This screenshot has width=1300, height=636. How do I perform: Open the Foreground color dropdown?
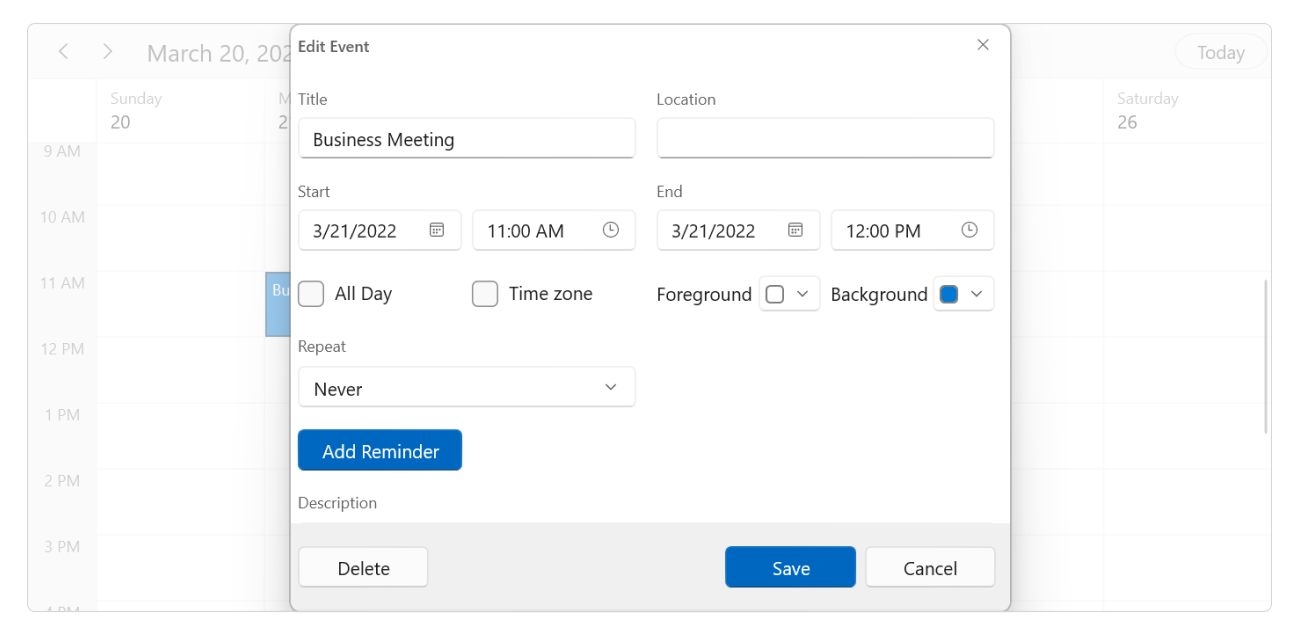789,293
